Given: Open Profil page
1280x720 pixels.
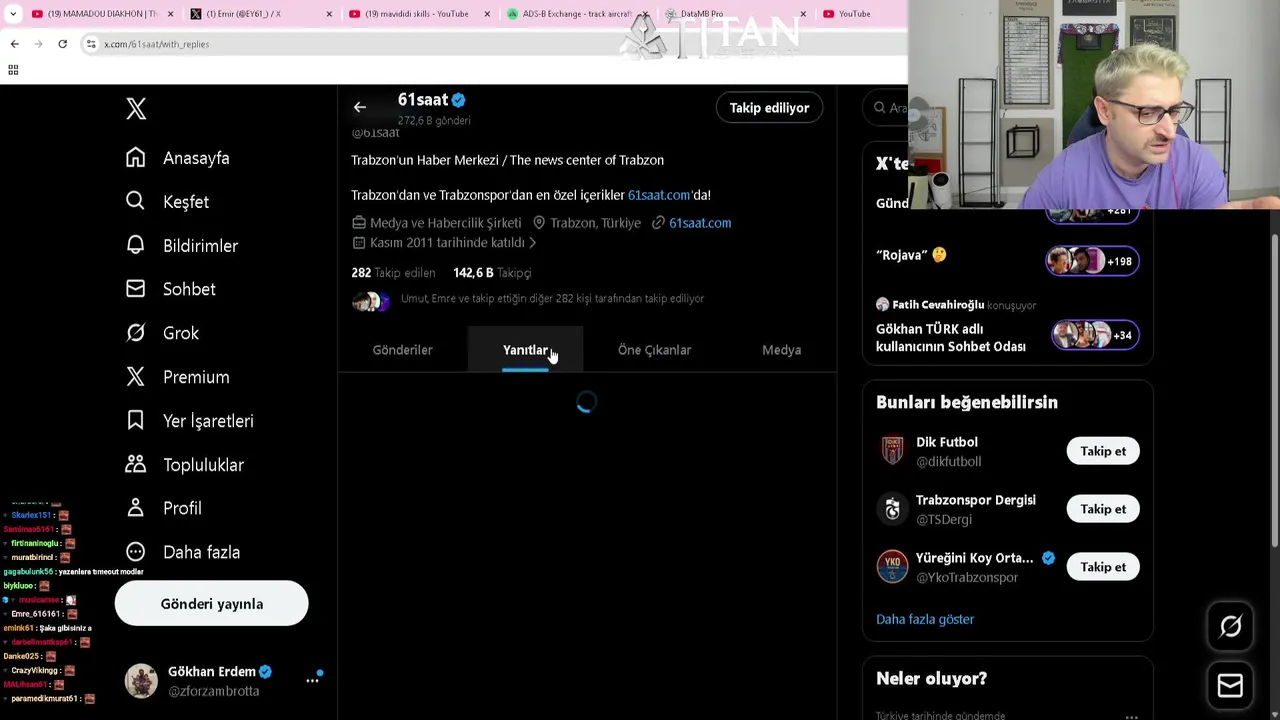Looking at the screenshot, I should click(x=164, y=508).
